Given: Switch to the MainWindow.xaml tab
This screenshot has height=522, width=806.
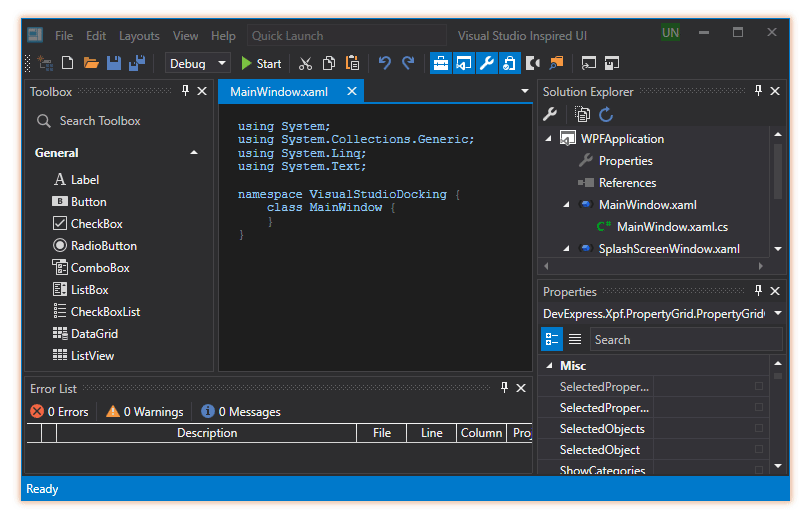Looking at the screenshot, I should (279, 92).
